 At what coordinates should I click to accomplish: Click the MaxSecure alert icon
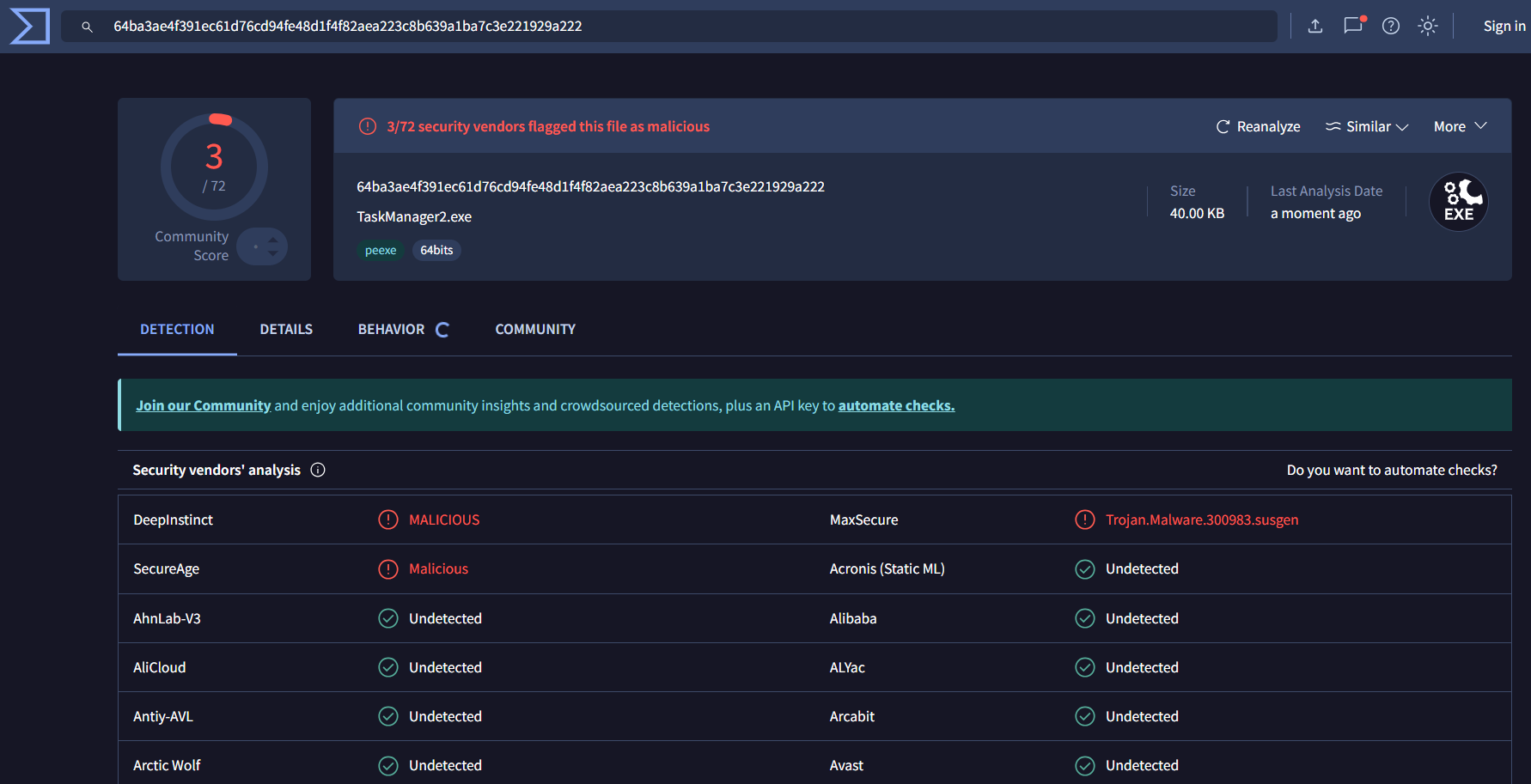(1085, 520)
